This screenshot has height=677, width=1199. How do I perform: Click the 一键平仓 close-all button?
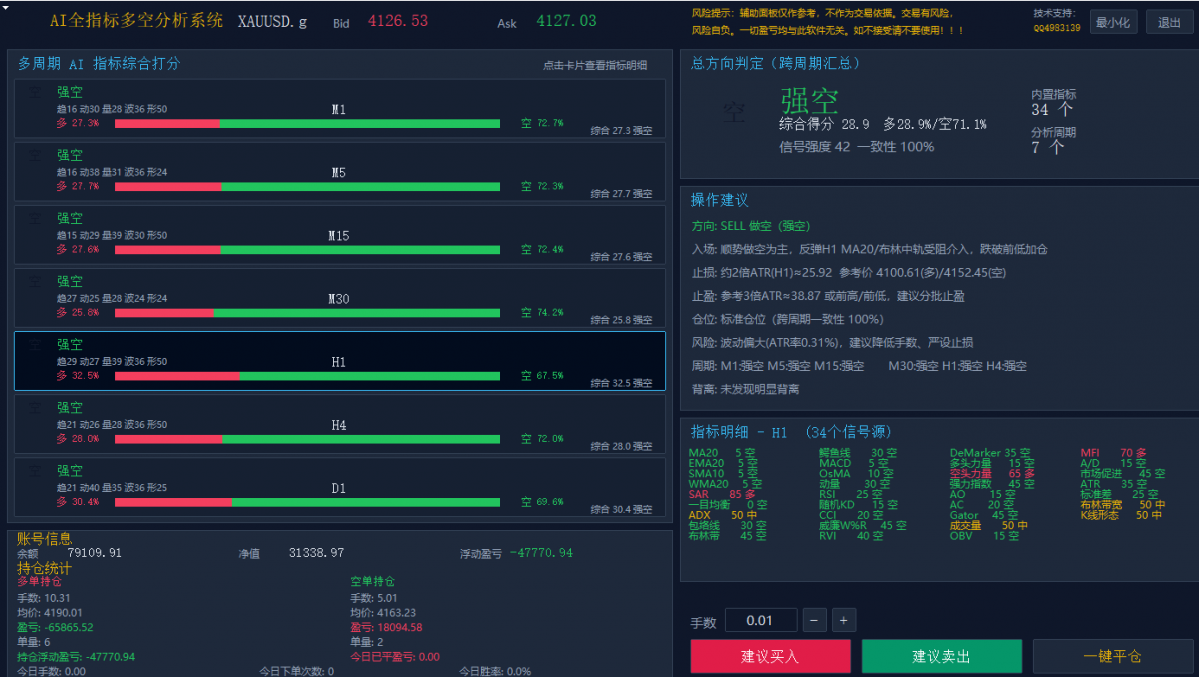[x=1113, y=656]
